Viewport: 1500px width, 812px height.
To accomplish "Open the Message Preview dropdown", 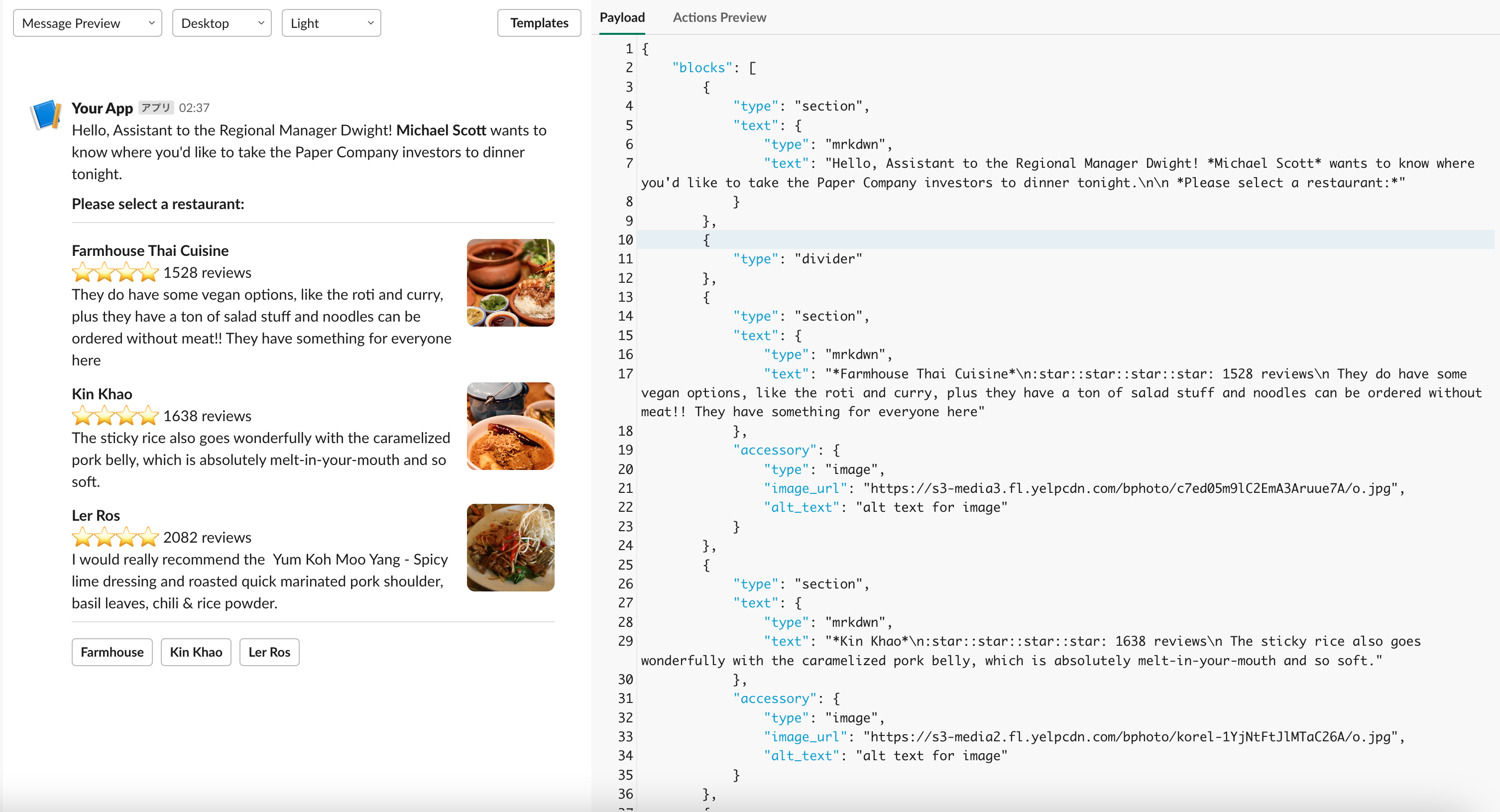I will 87,23.
